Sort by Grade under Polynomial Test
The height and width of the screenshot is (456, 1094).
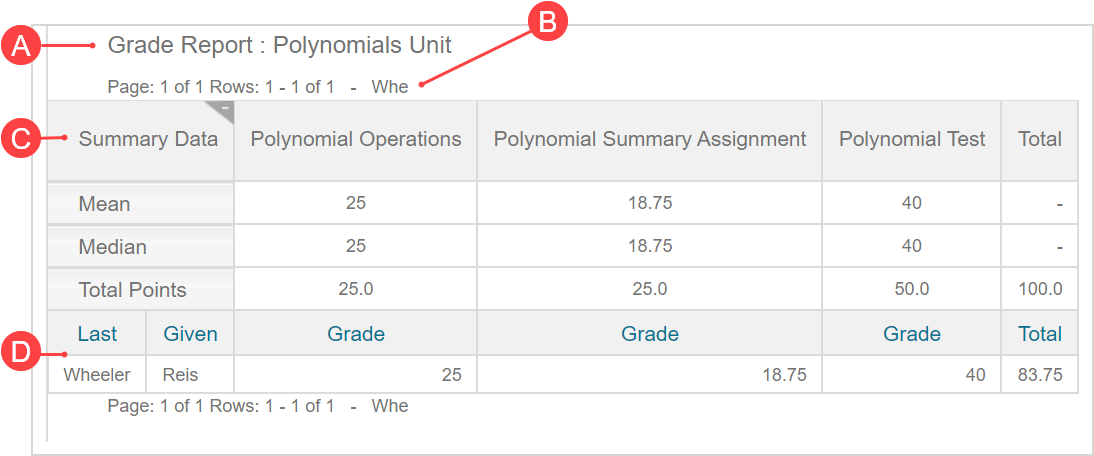pos(911,334)
